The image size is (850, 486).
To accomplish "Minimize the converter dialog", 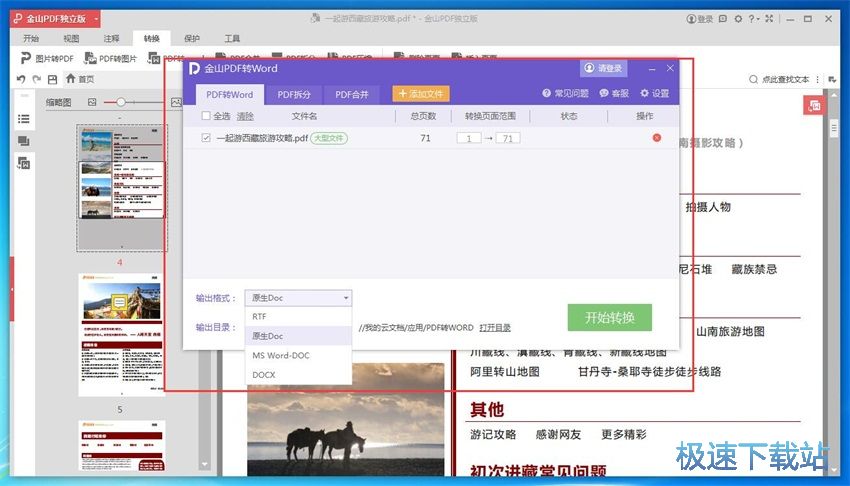I will [652, 69].
